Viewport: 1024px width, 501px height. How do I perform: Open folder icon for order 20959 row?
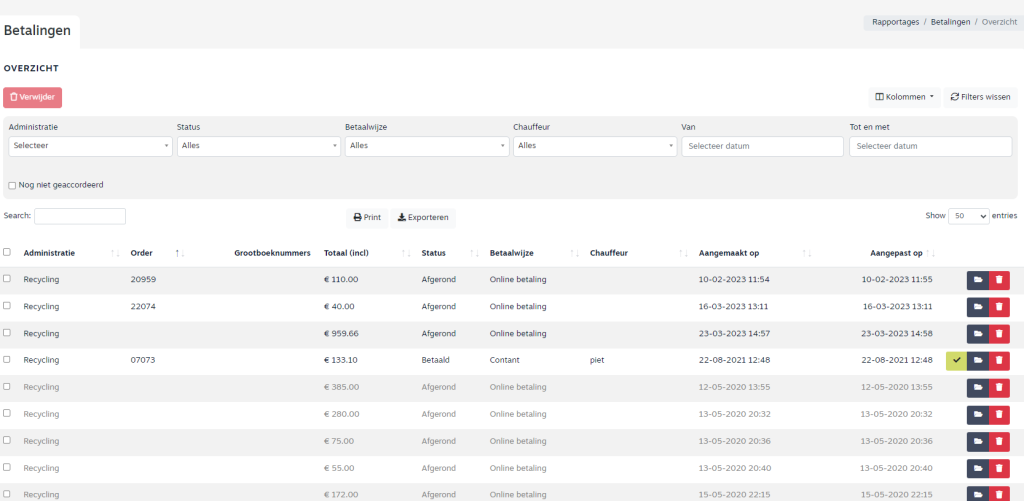point(977,280)
